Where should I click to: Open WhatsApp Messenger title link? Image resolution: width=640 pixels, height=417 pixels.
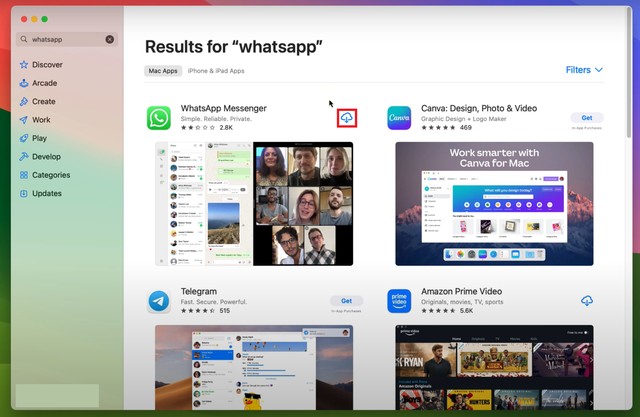click(224, 108)
